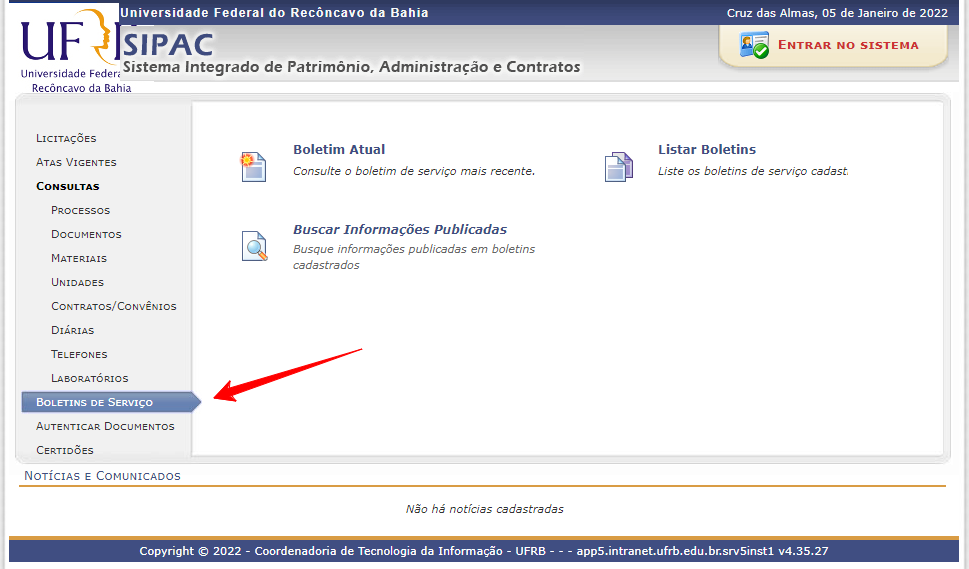This screenshot has width=969, height=569.
Task: Open Processos under Consultas
Action: pos(80,210)
